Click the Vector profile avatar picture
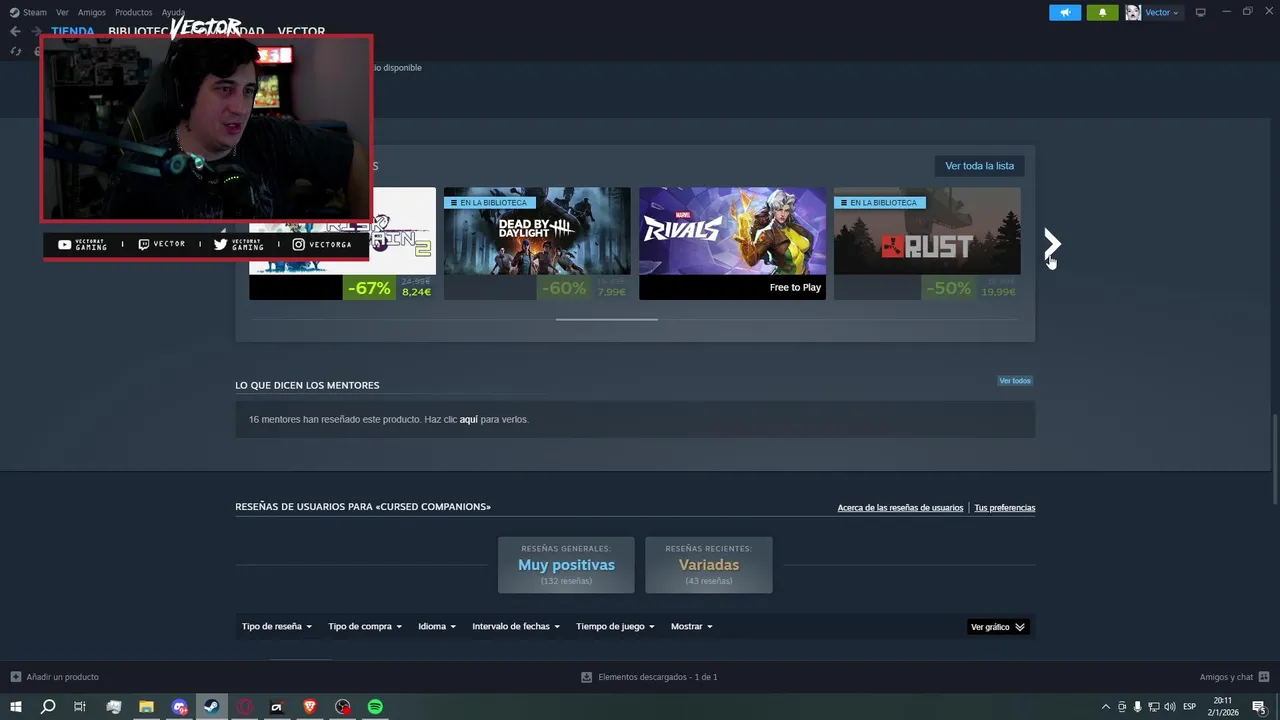The image size is (1280, 720). point(1133,12)
